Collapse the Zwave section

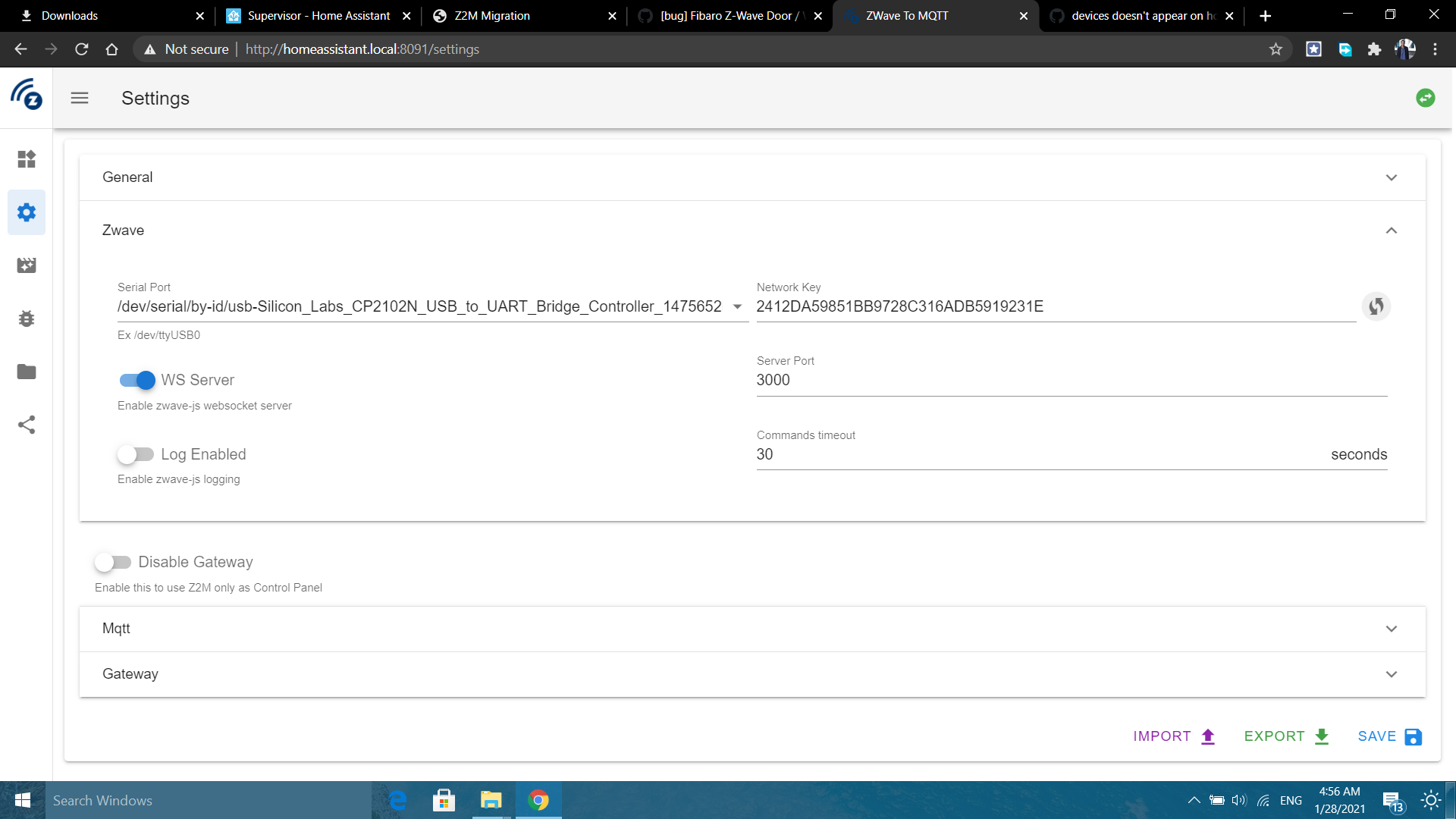(1392, 230)
